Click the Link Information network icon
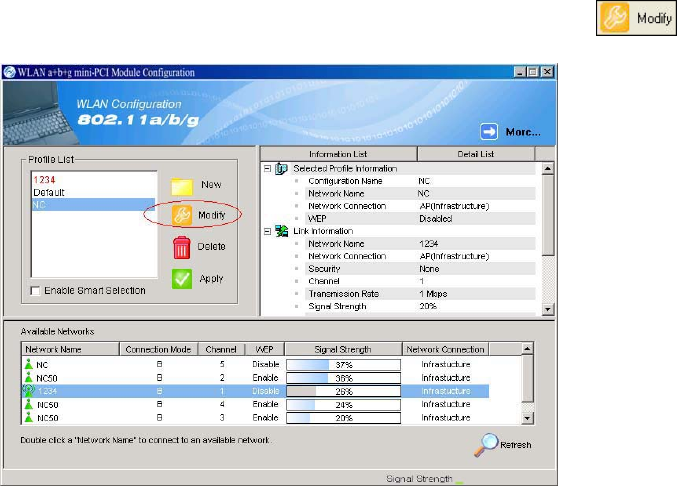677x486 pixels. (282, 231)
